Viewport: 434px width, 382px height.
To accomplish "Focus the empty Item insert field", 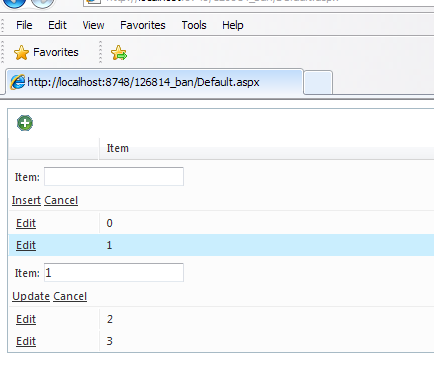I will point(114,177).
